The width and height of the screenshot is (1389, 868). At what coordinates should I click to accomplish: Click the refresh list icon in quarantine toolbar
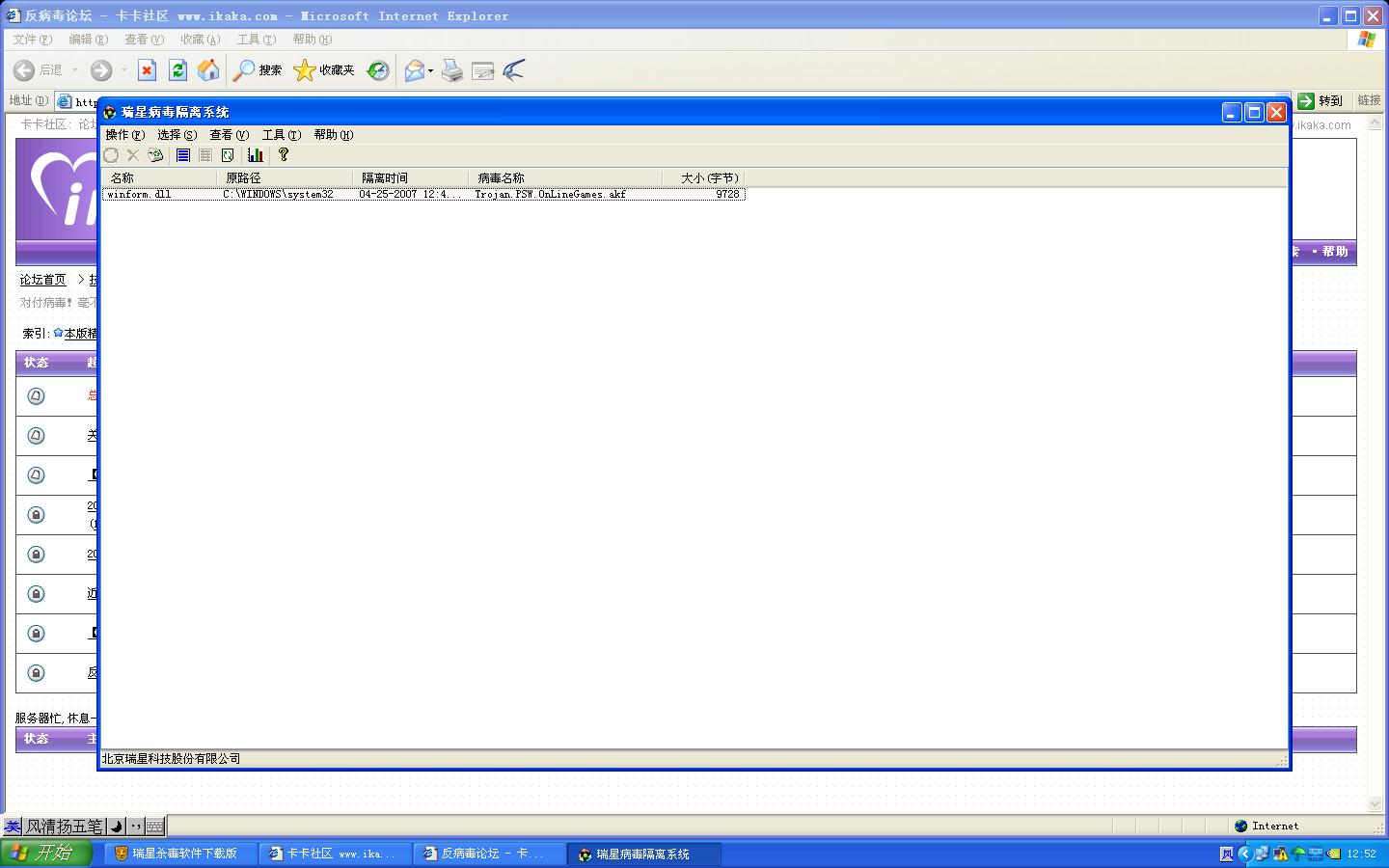pos(228,155)
